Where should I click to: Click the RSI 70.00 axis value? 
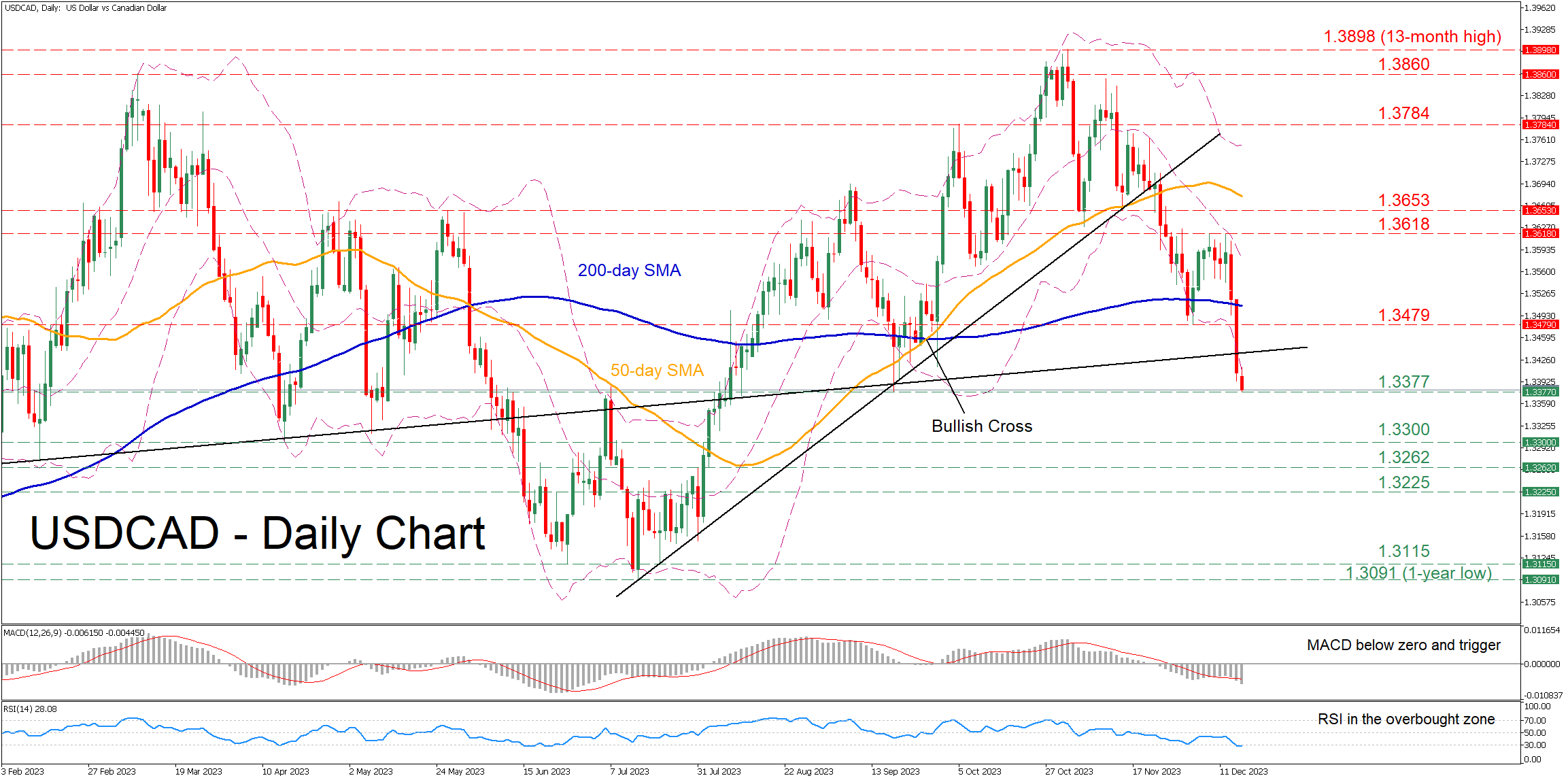coord(1535,720)
